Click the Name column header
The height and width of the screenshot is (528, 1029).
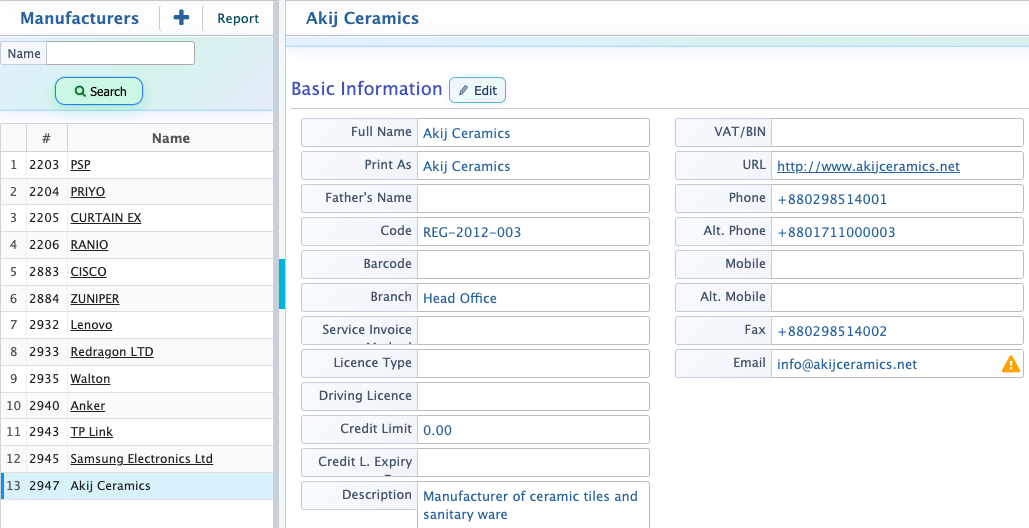click(171, 138)
